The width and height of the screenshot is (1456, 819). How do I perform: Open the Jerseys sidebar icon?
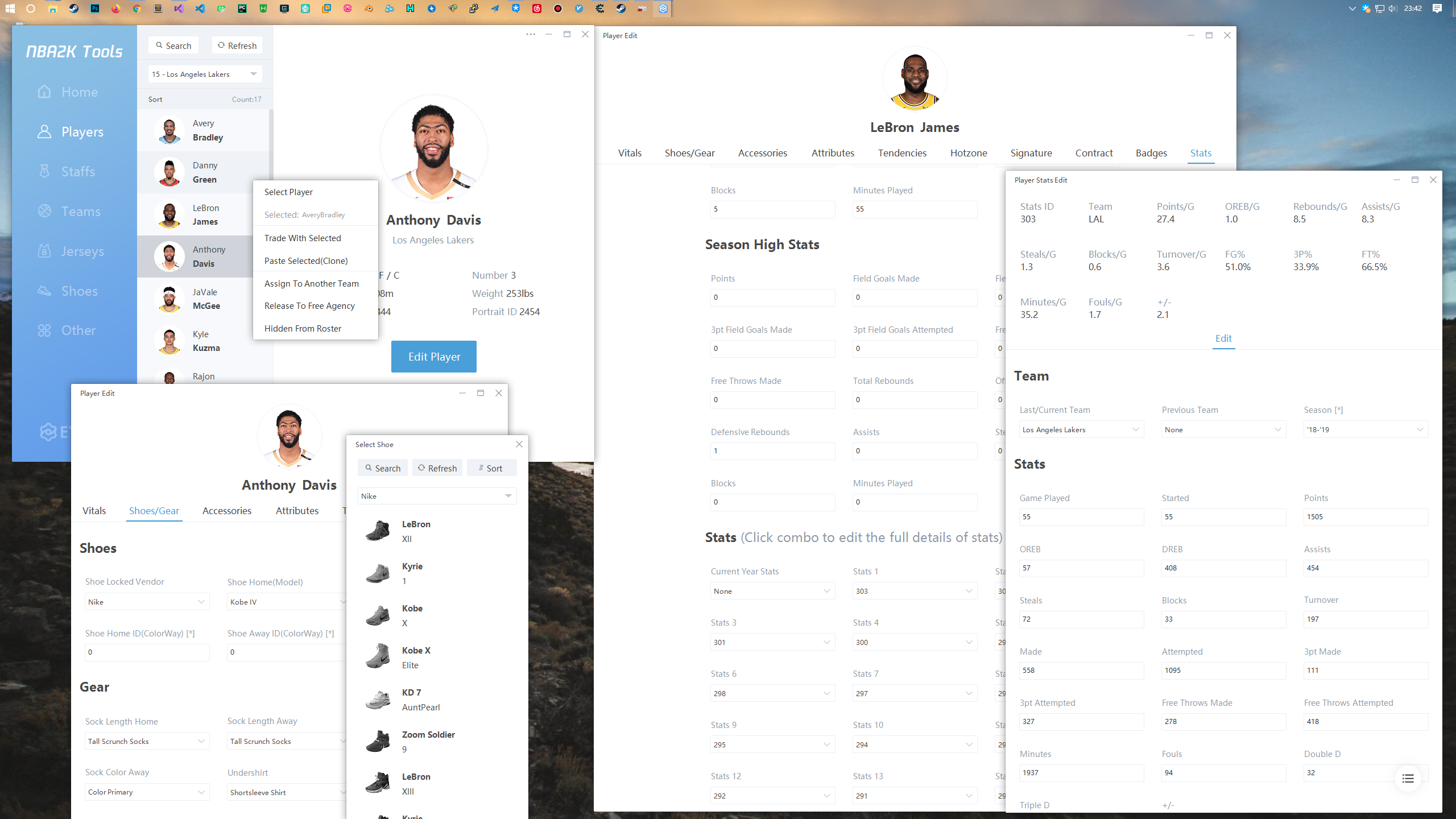pyautogui.click(x=44, y=251)
